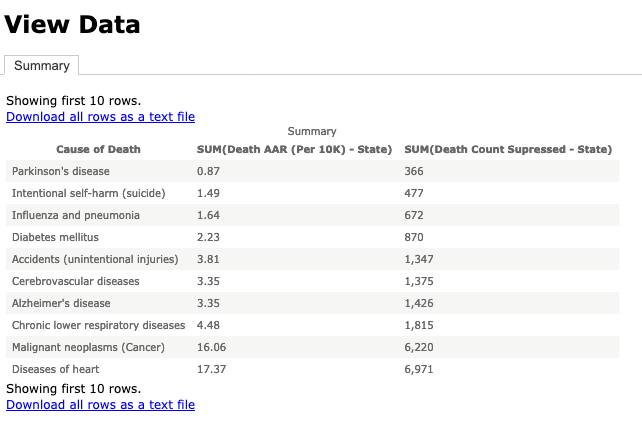The height and width of the screenshot is (441, 642).
Task: Click the bottom Download all rows link
Action: pos(100,405)
